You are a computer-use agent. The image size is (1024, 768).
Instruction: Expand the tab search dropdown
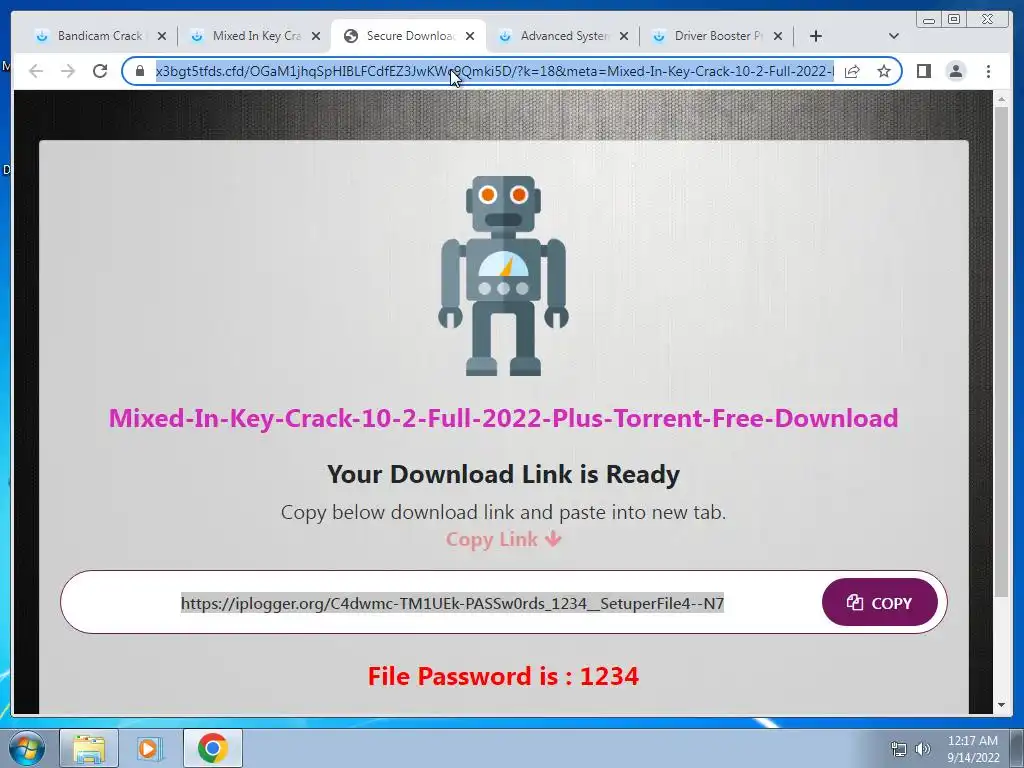click(x=894, y=37)
